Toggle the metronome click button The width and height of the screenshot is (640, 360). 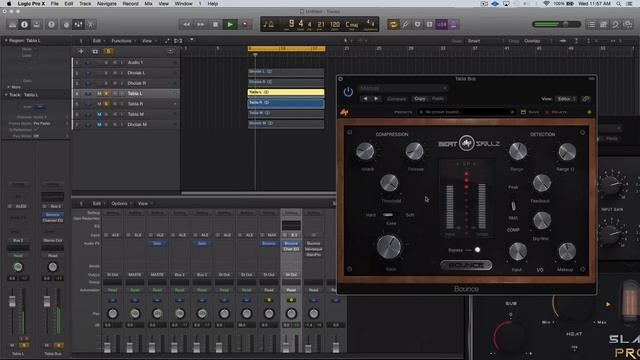coord(453,24)
